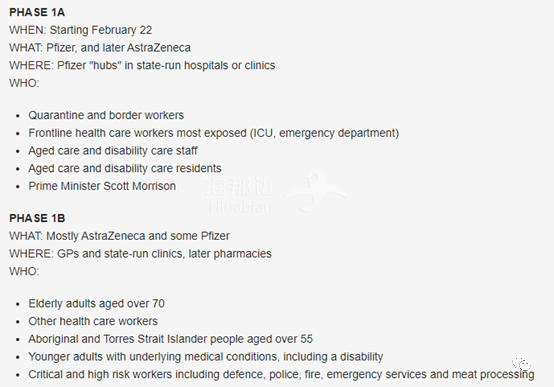Click the WHO label under Phase 1B
This screenshot has height=387, width=554.
click(x=24, y=271)
